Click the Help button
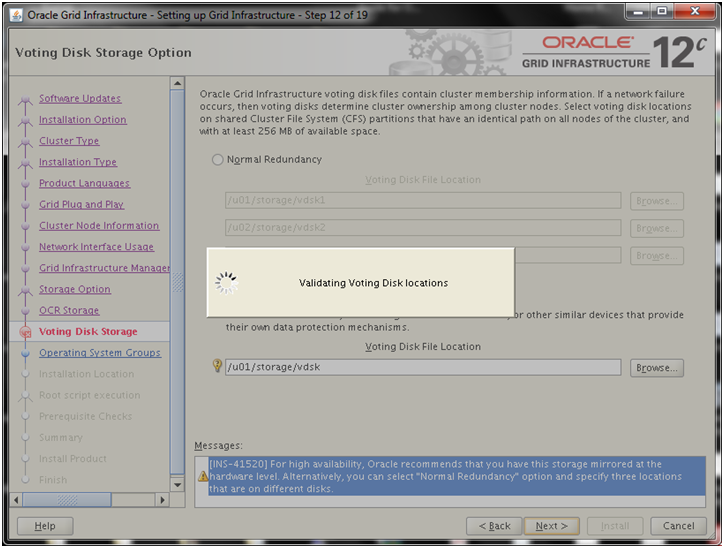Viewport: 724px width, 548px height. tap(45, 526)
